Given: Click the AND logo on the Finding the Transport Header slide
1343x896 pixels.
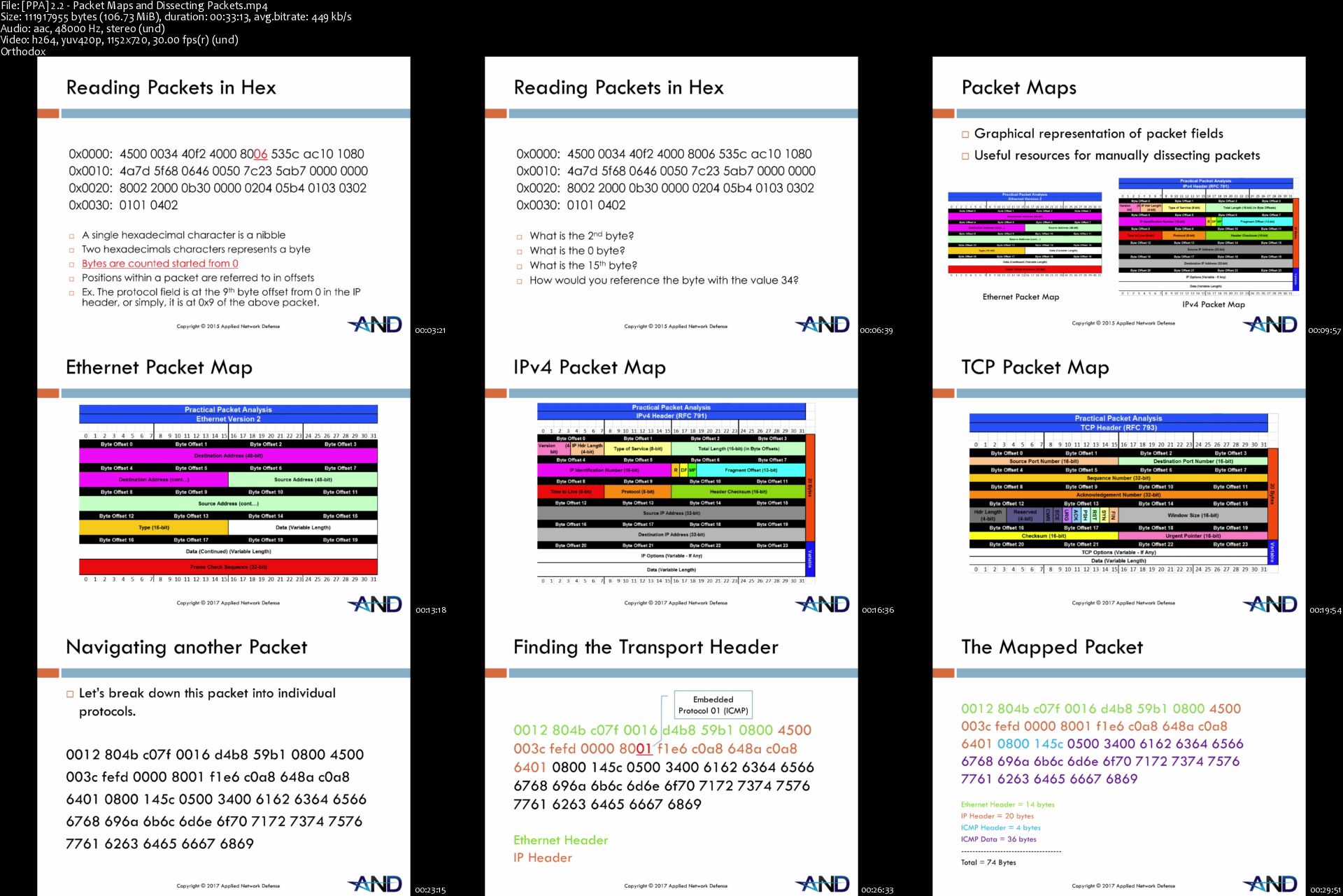Looking at the screenshot, I should pos(823,884).
